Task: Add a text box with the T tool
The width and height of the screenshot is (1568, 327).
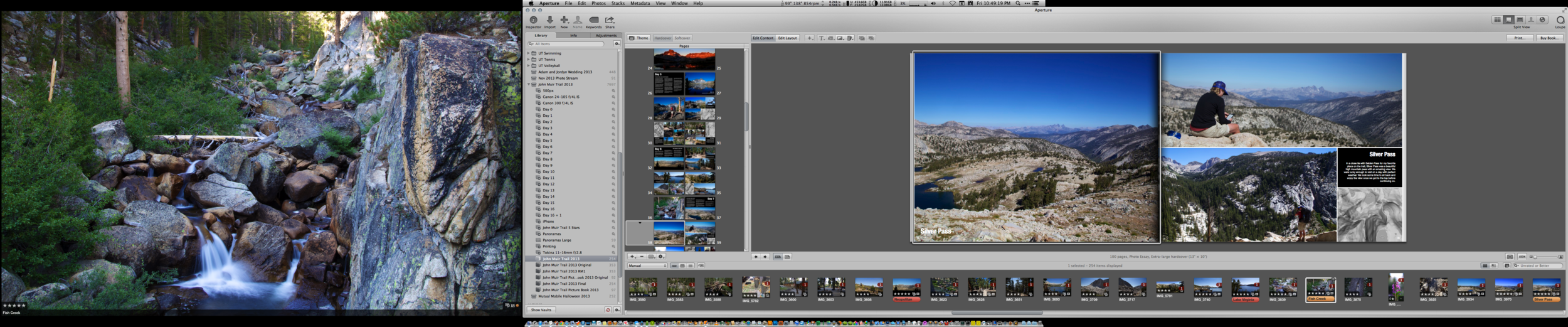Action: coord(822,38)
